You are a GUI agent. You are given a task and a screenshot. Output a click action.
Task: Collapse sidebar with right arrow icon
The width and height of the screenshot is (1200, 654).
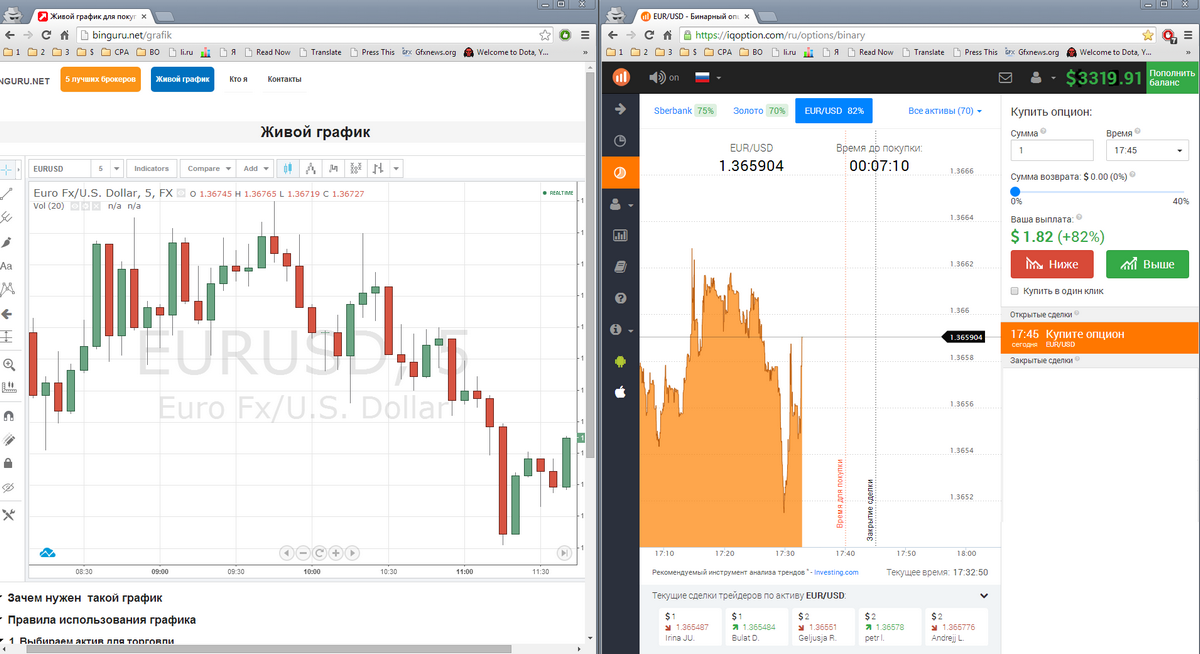tap(620, 108)
